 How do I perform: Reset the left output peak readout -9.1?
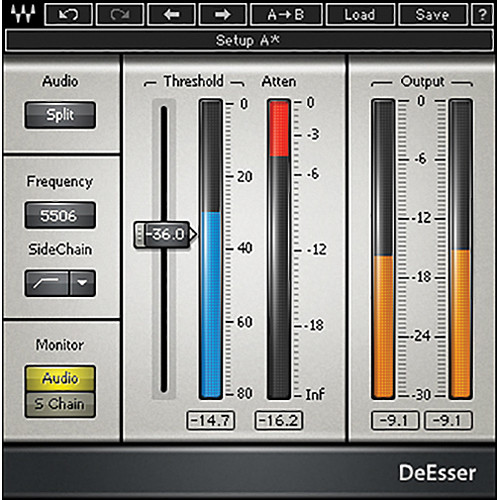[x=395, y=420]
